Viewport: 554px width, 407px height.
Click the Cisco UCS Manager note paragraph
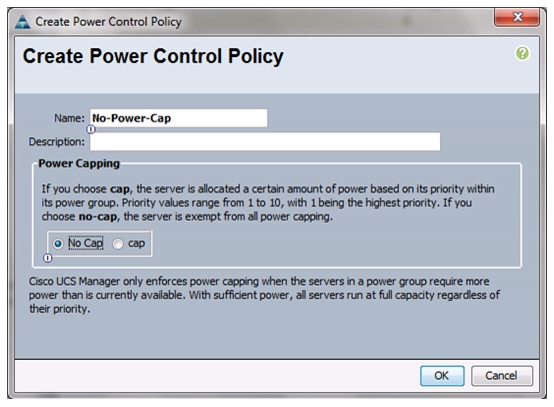coord(264,295)
